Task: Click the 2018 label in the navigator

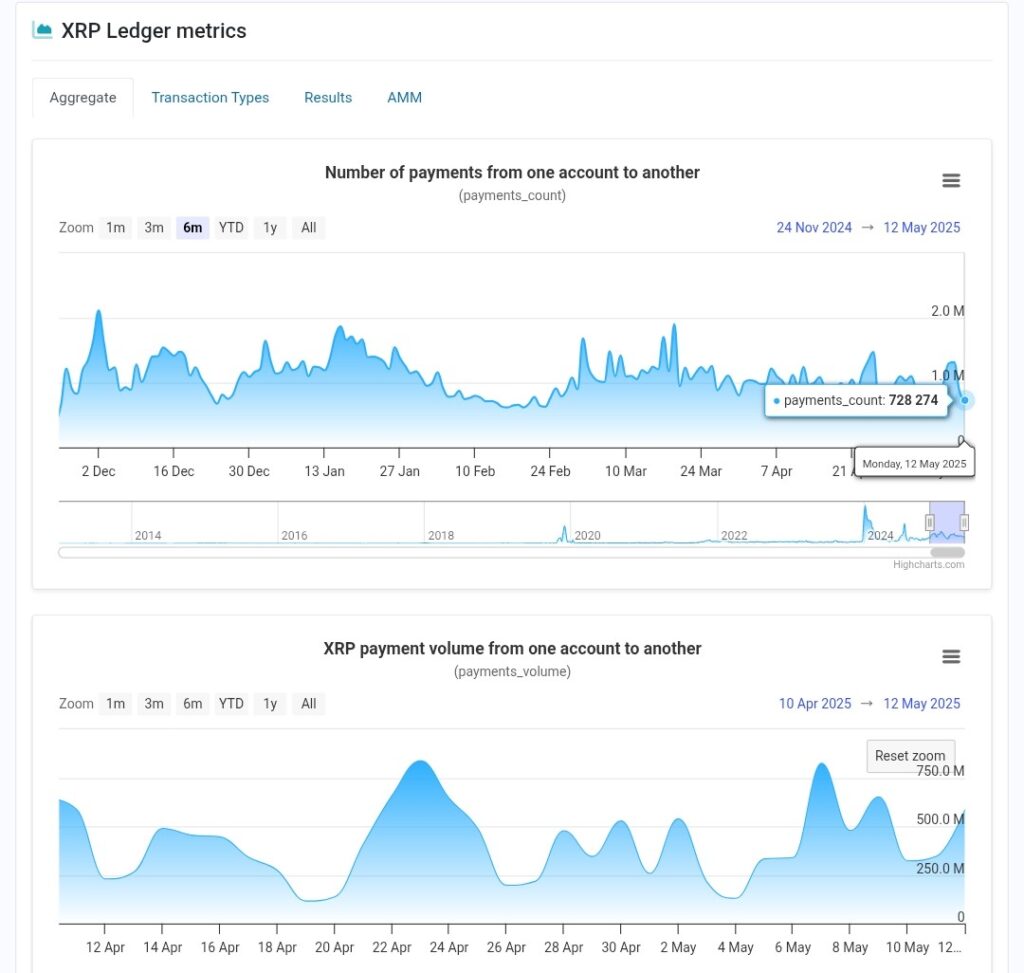Action: [441, 535]
